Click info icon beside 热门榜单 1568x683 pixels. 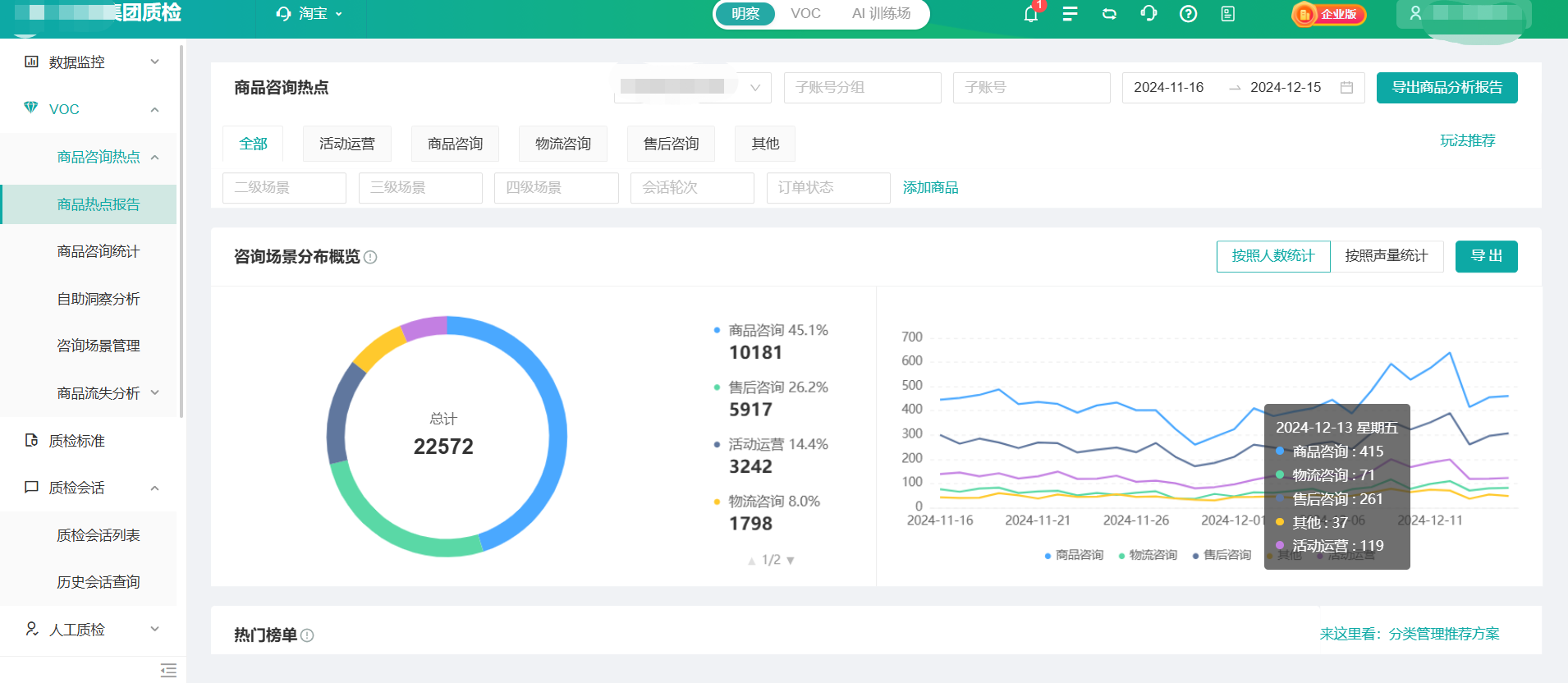click(x=307, y=635)
